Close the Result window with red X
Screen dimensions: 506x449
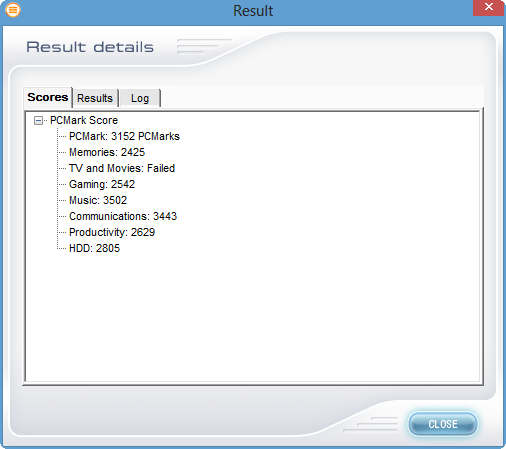(x=488, y=7)
